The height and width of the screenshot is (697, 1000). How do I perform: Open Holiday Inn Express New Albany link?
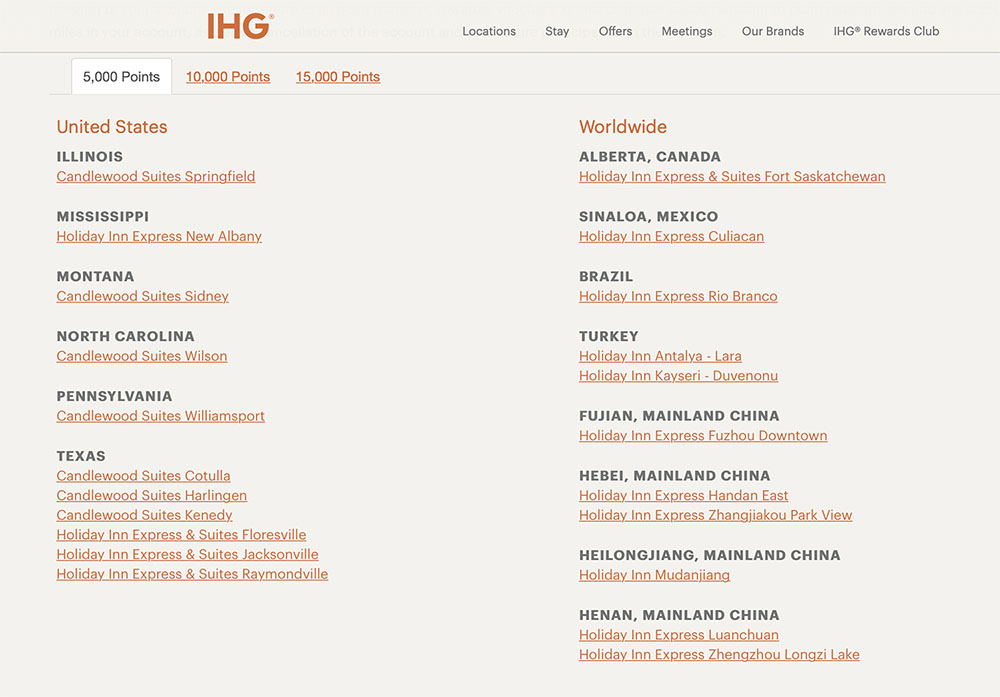(x=159, y=237)
